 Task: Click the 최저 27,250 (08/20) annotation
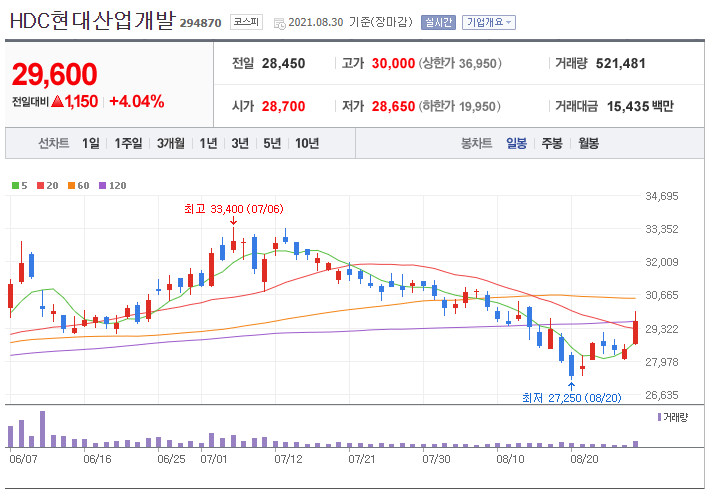[571, 398]
